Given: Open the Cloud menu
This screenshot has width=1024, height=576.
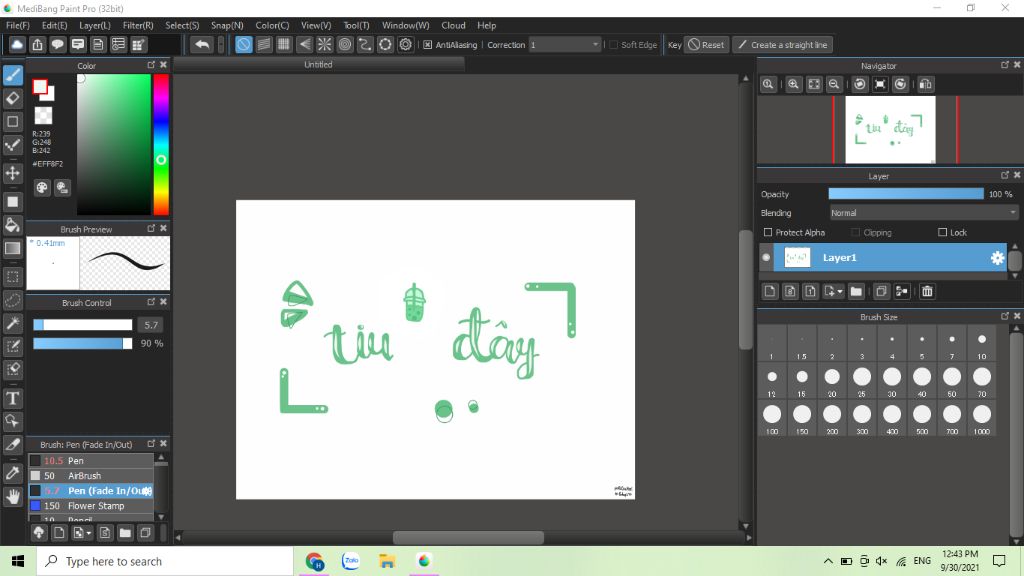Looking at the screenshot, I should (453, 25).
